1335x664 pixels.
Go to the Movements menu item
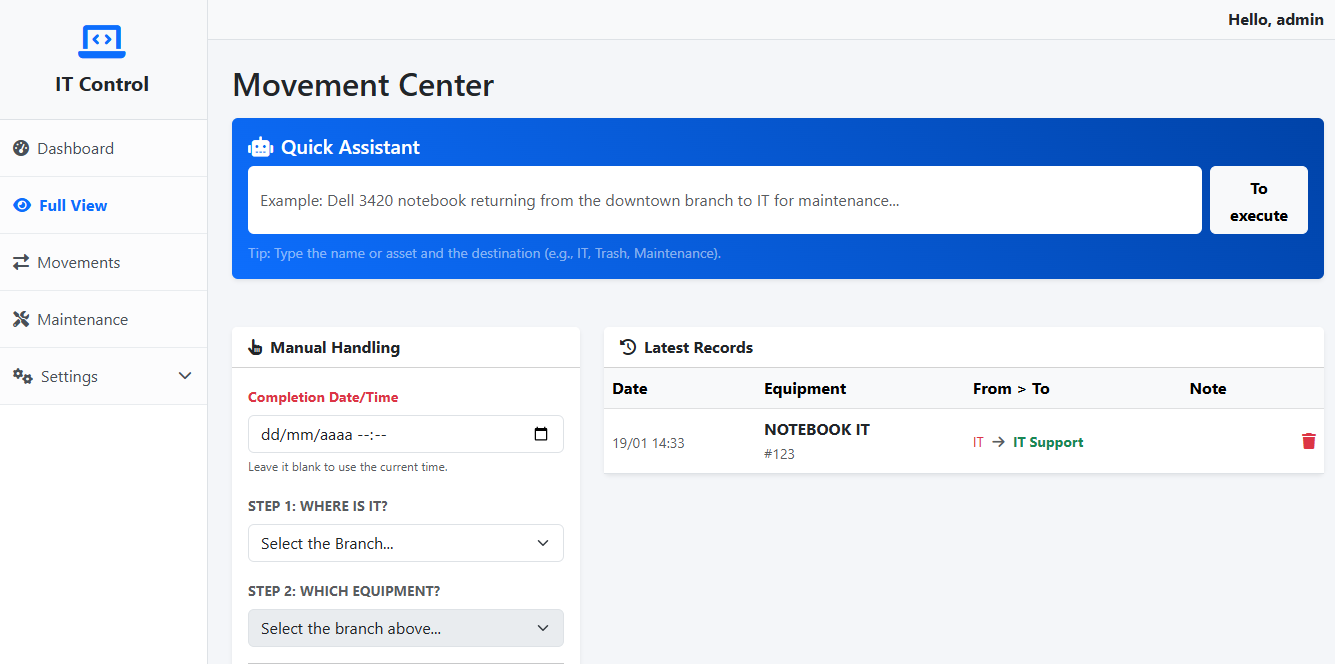(78, 262)
